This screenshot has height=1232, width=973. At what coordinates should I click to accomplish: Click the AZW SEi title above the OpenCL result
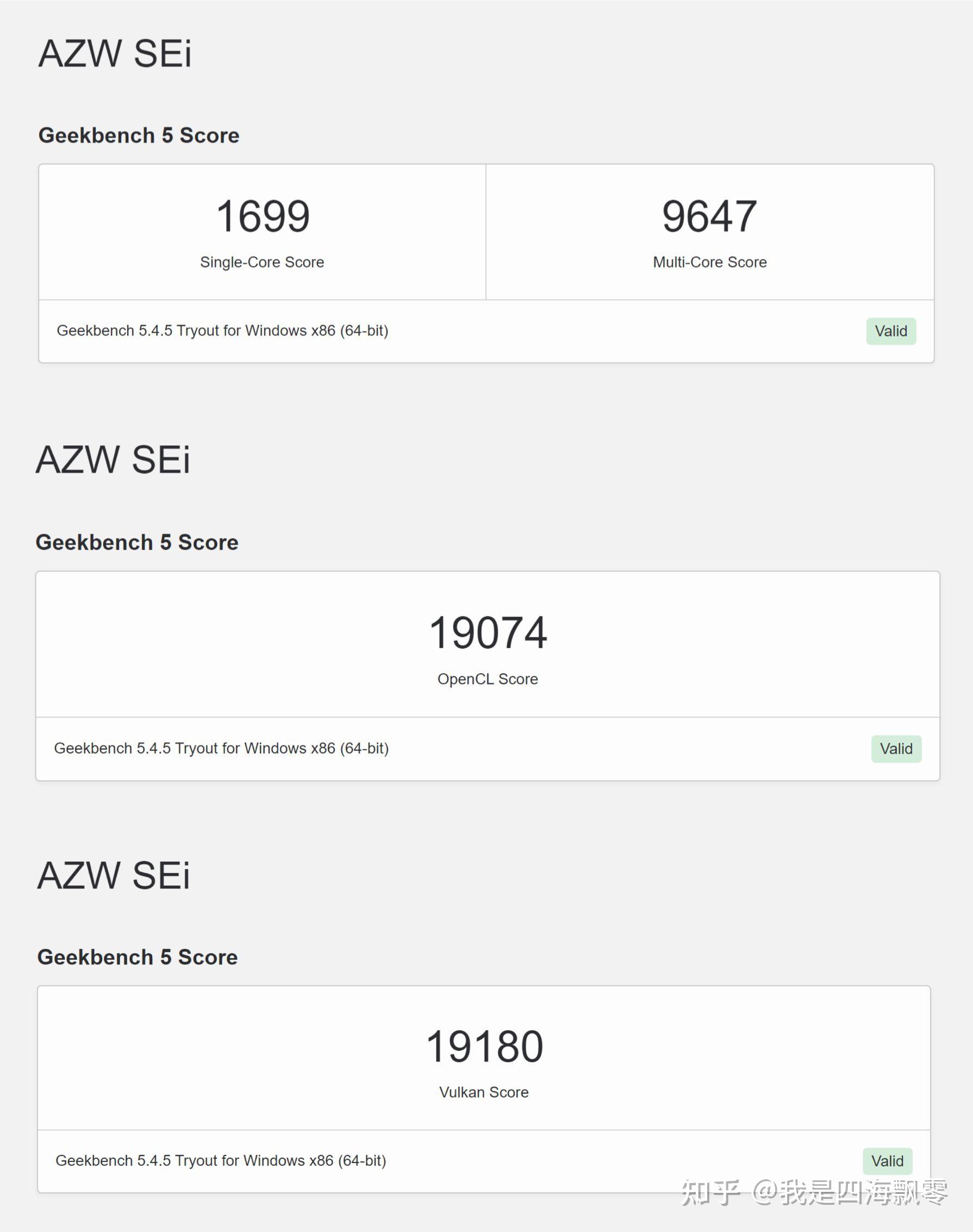coord(113,460)
